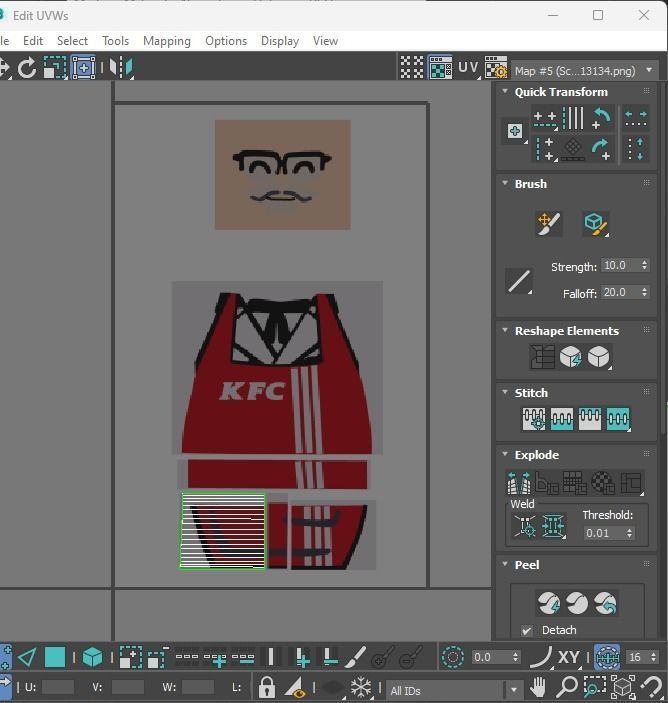
Task: Select the Paint Move brush
Action: pyautogui.click(x=548, y=224)
